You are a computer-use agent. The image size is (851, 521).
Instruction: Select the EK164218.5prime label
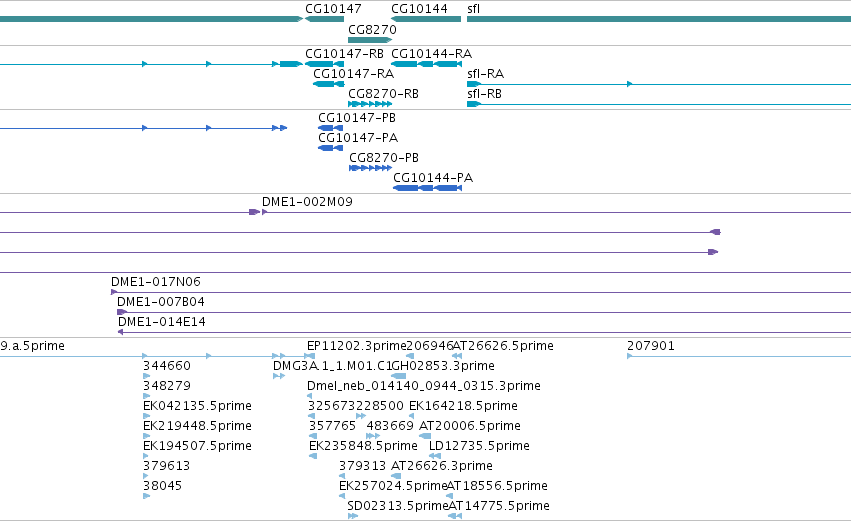(463, 406)
